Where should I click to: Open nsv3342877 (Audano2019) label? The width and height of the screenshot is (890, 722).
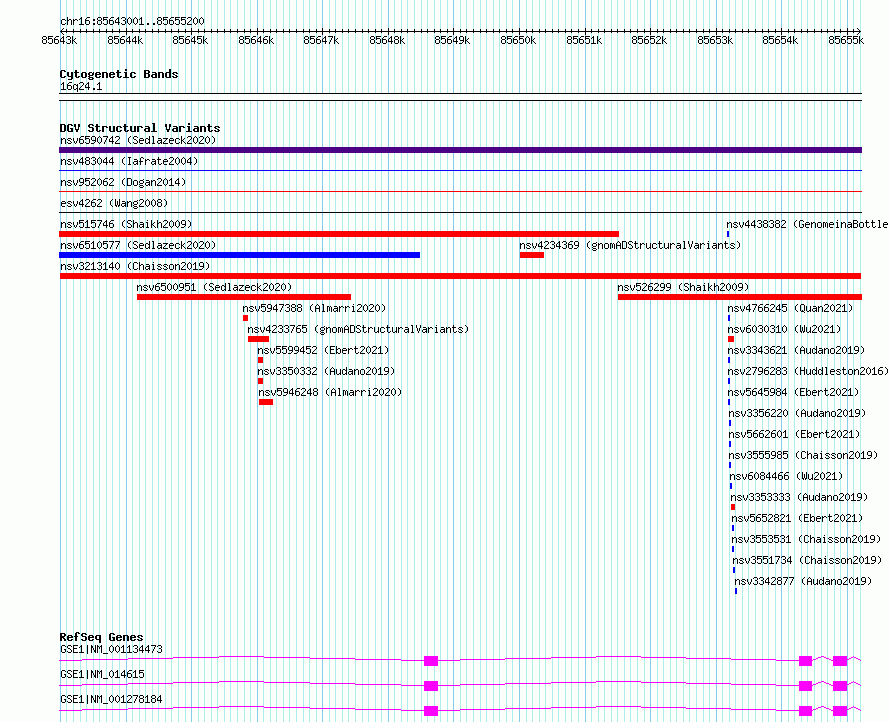point(803,581)
